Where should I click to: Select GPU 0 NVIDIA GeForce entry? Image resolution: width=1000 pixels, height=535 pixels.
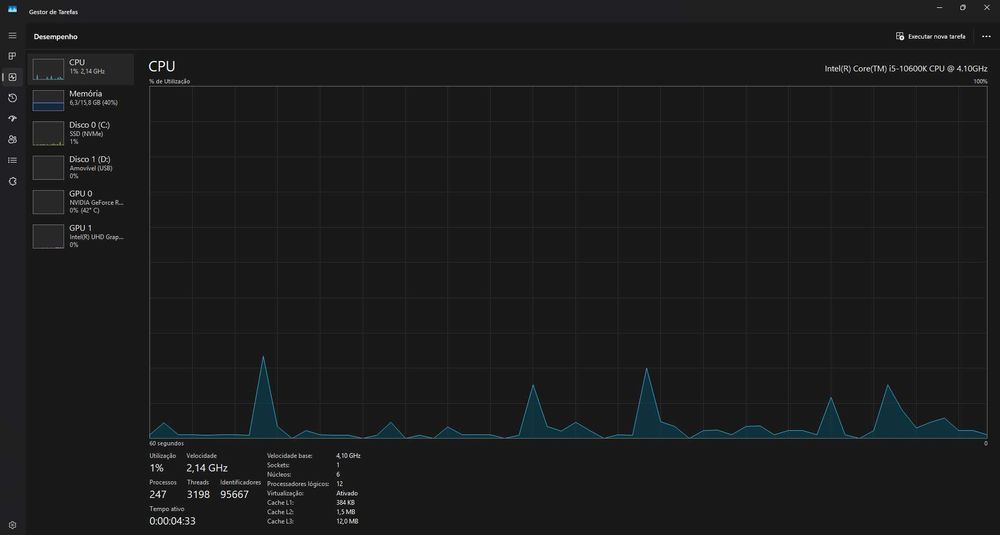click(80, 202)
